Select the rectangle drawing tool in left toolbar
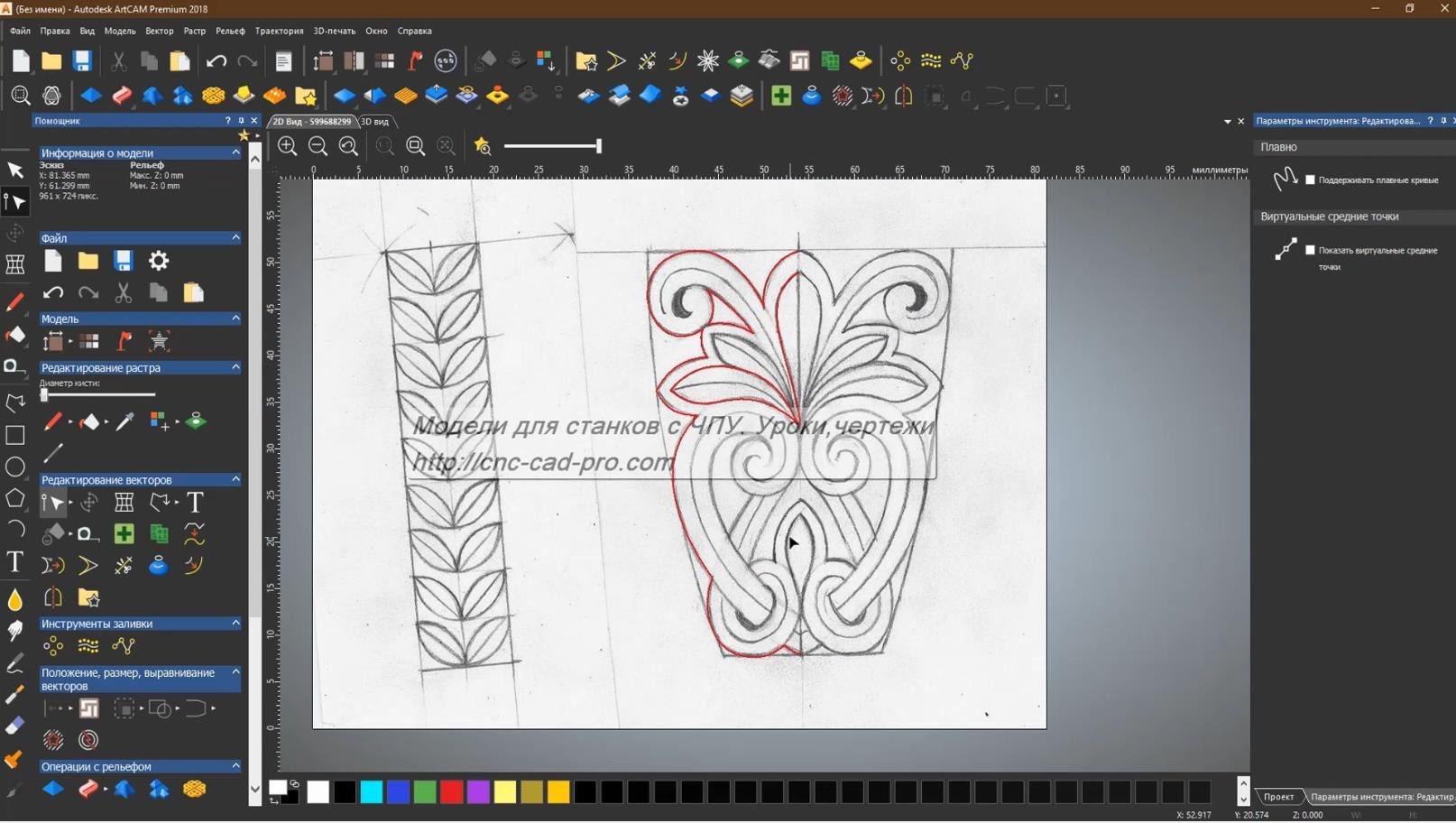Image resolution: width=1456 pixels, height=823 pixels. (15, 435)
